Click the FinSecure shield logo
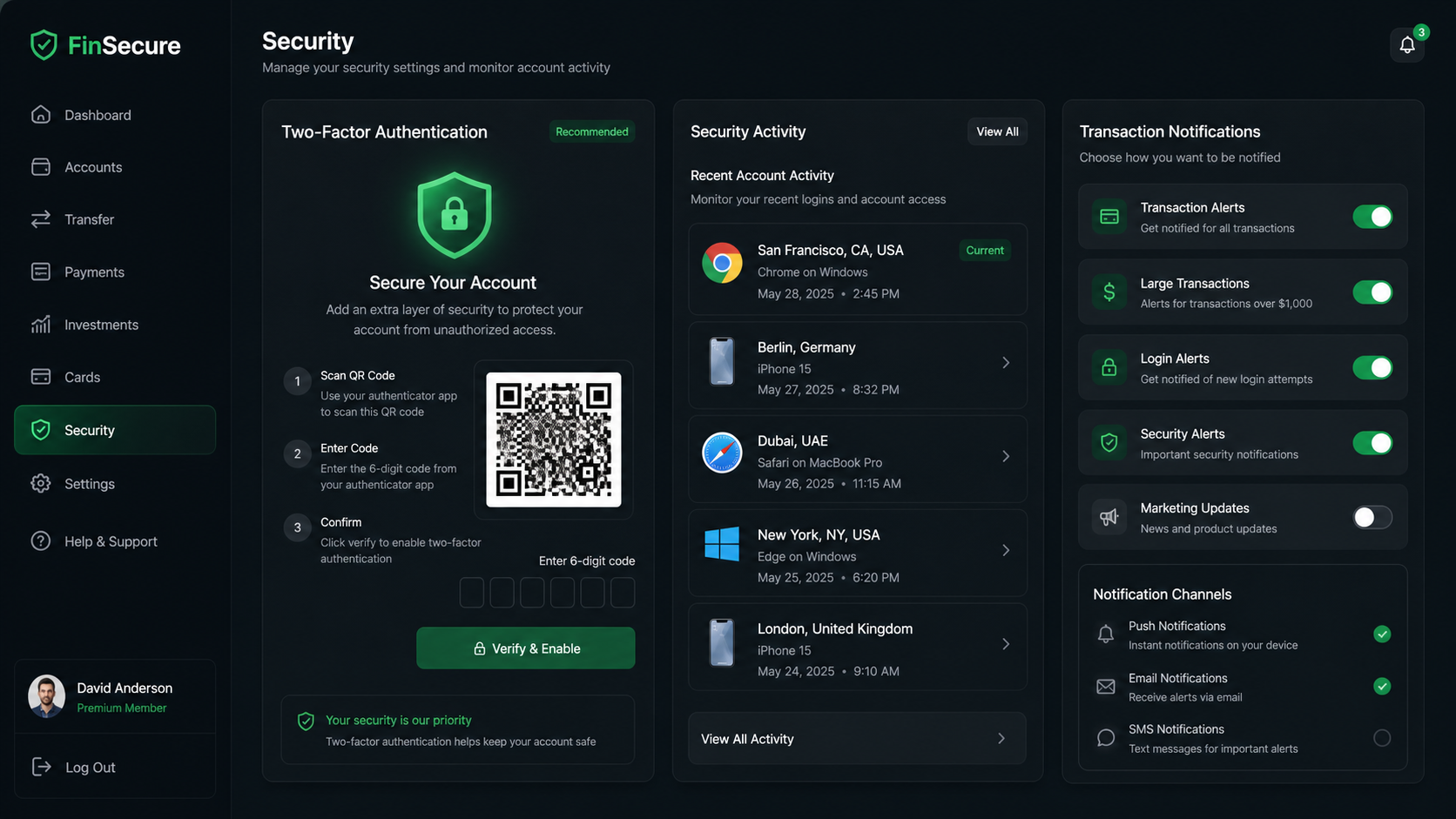Image resolution: width=1456 pixels, height=819 pixels. [44, 45]
